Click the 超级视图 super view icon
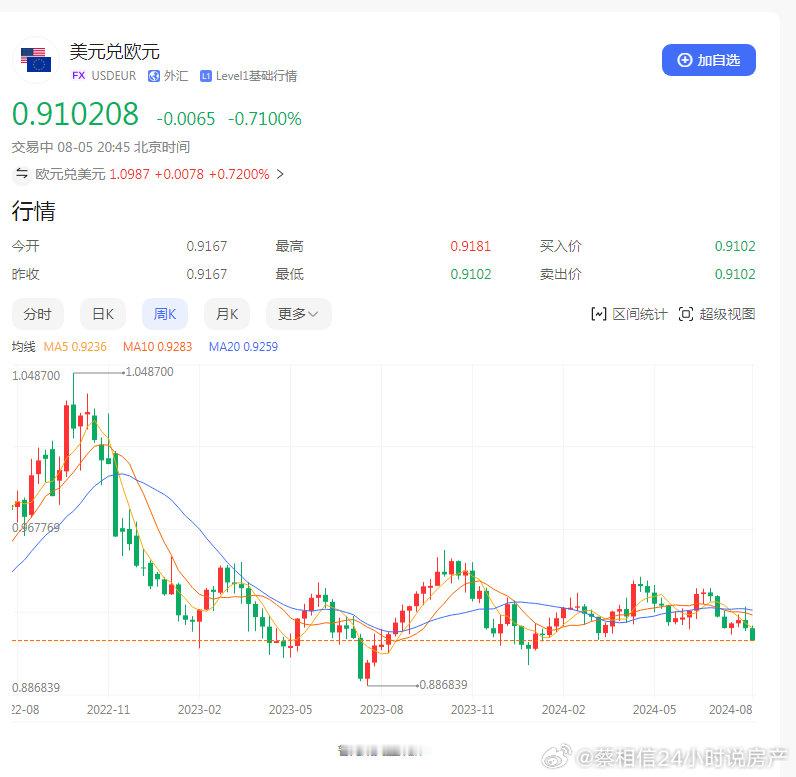 click(x=686, y=314)
